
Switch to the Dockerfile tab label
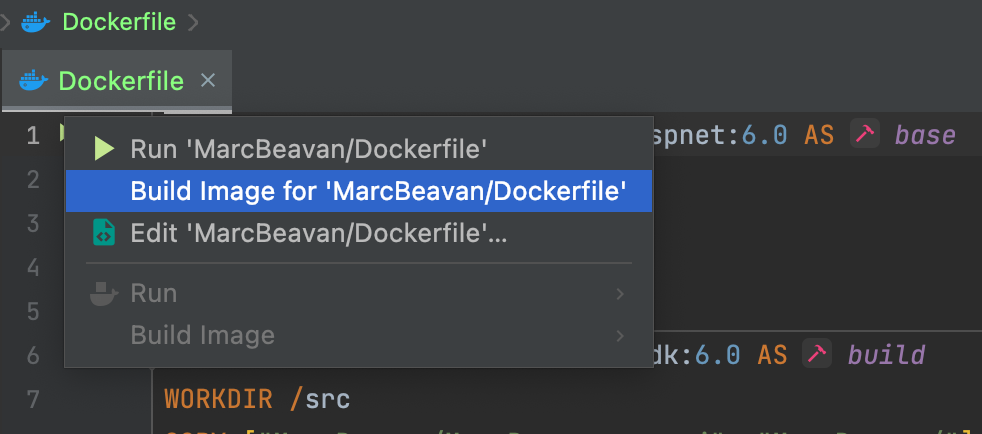click(x=121, y=81)
